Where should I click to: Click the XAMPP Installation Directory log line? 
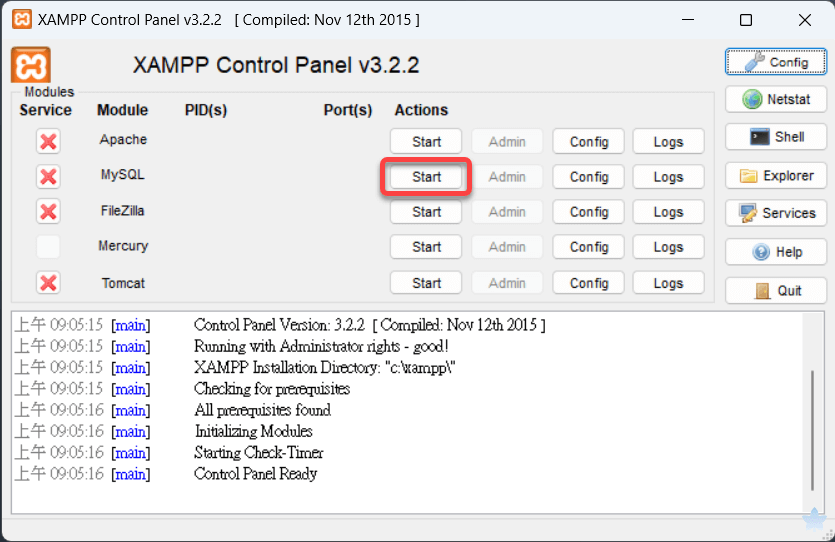[x=325, y=367]
